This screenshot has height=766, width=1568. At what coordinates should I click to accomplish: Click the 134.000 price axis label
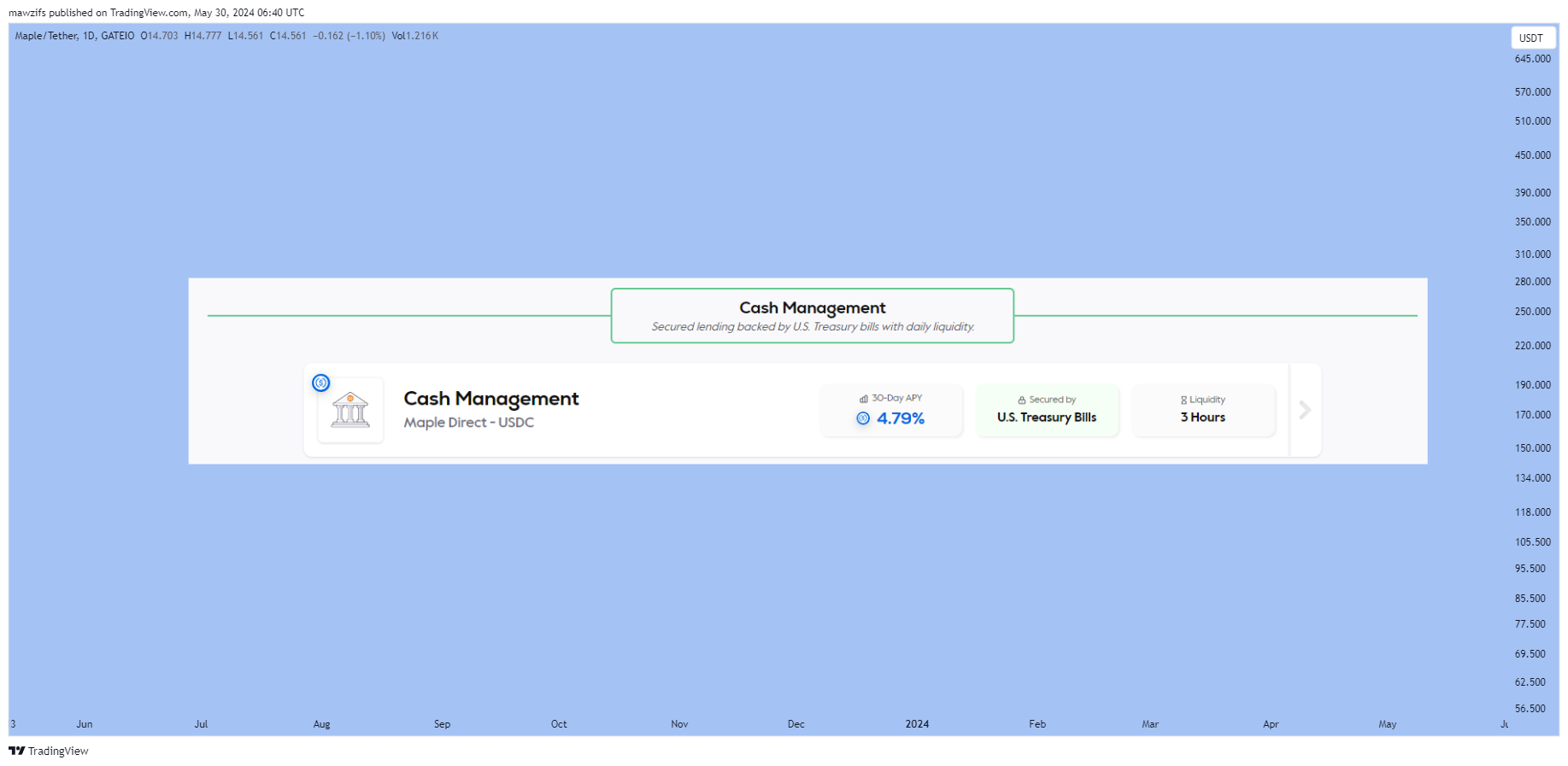1533,478
